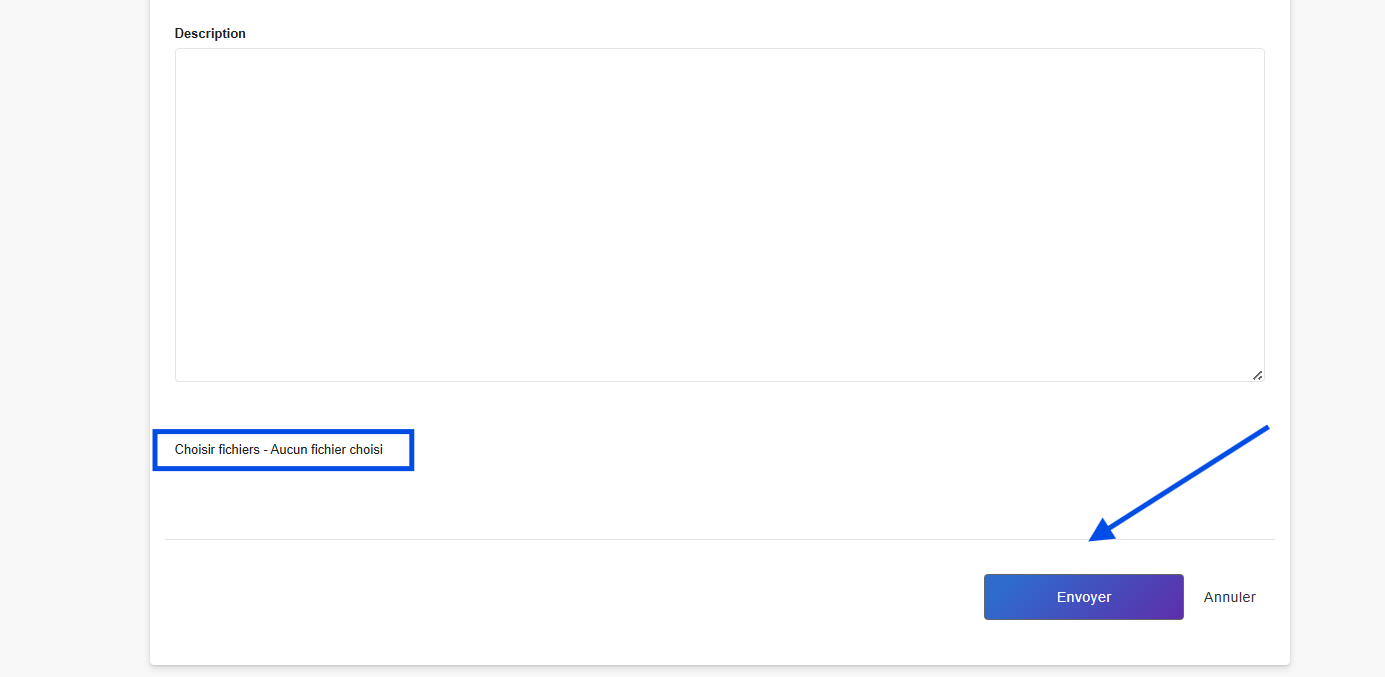
Task: Click the corner grip of the text area
Action: (1257, 375)
